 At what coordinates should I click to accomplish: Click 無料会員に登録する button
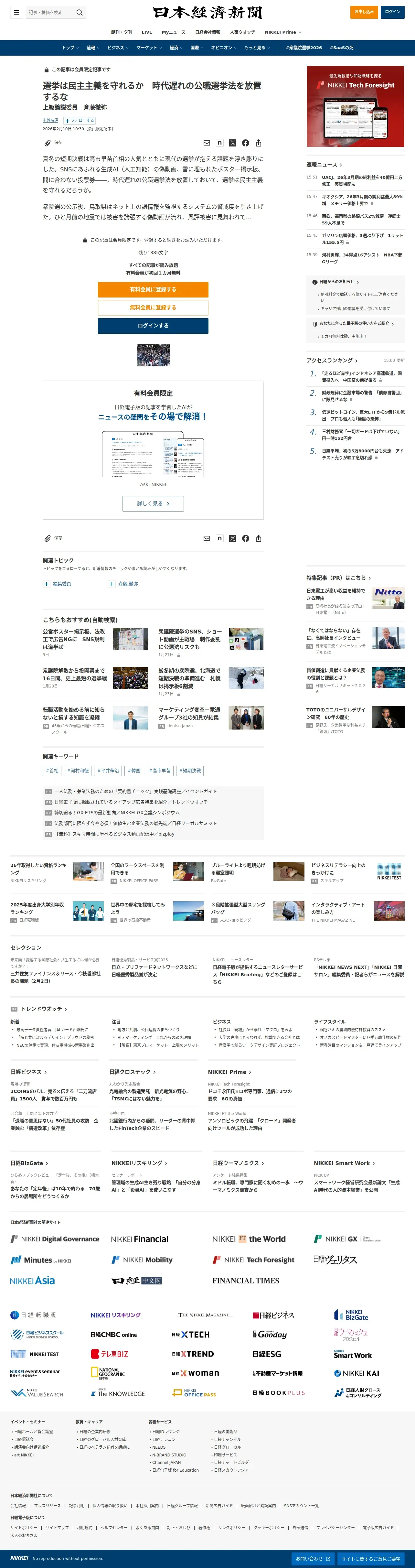tap(153, 308)
